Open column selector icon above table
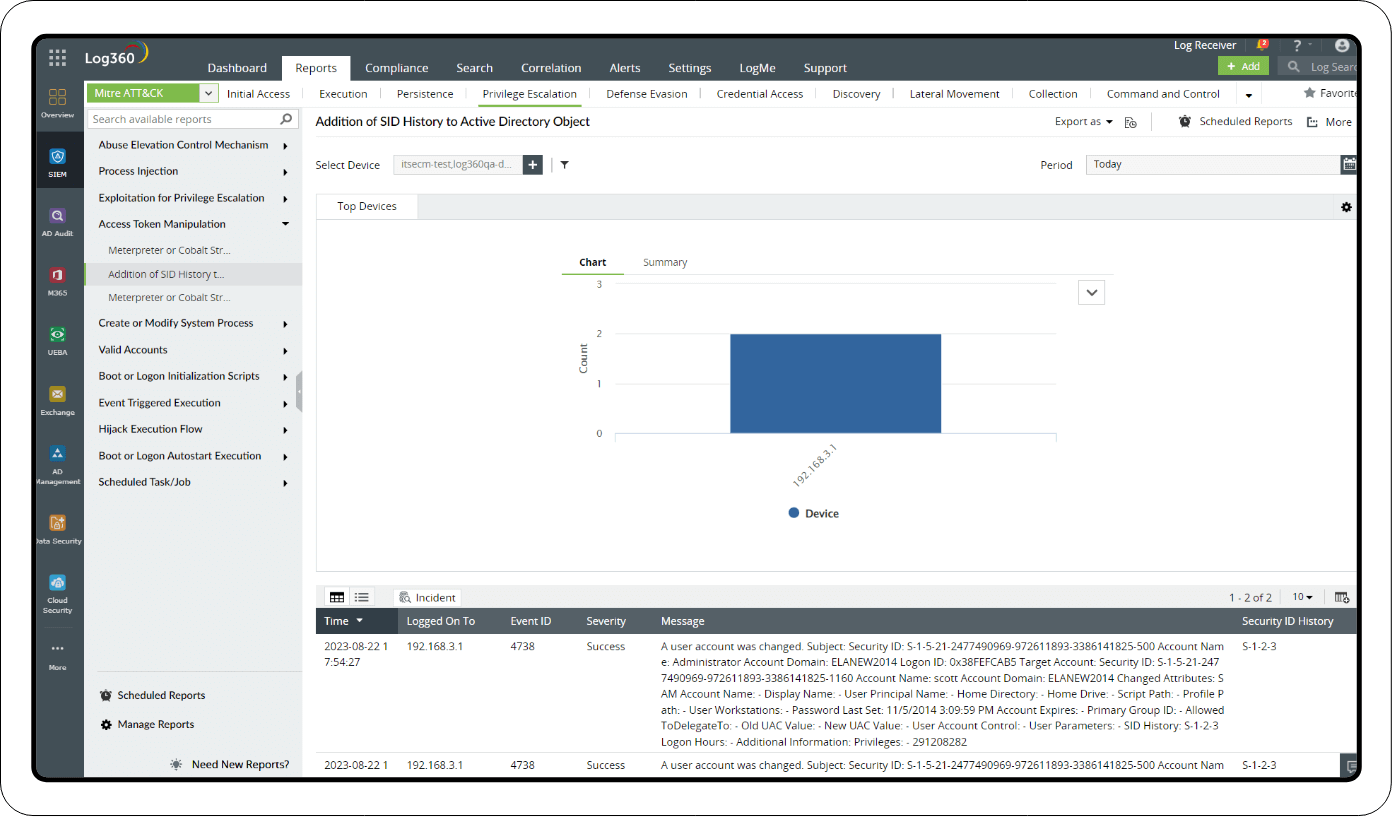1392x817 pixels. click(x=1342, y=597)
